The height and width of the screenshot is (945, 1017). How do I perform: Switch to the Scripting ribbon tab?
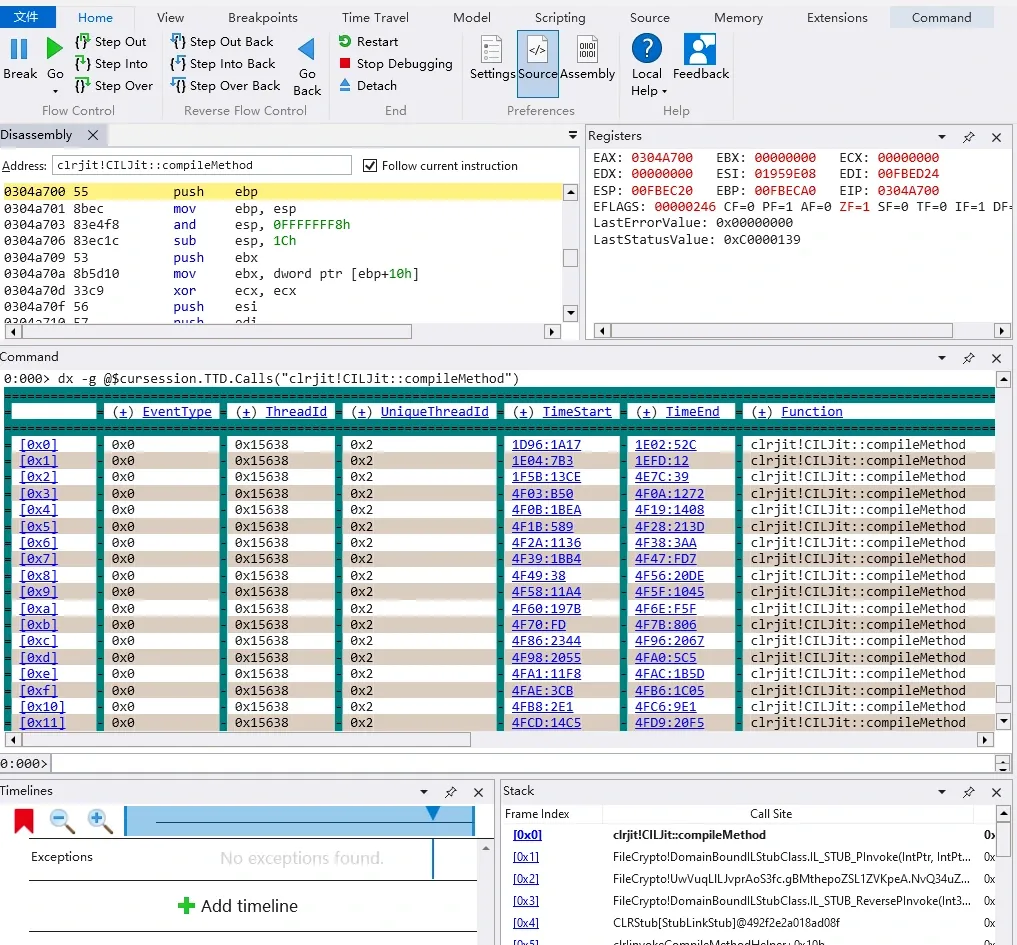(560, 18)
